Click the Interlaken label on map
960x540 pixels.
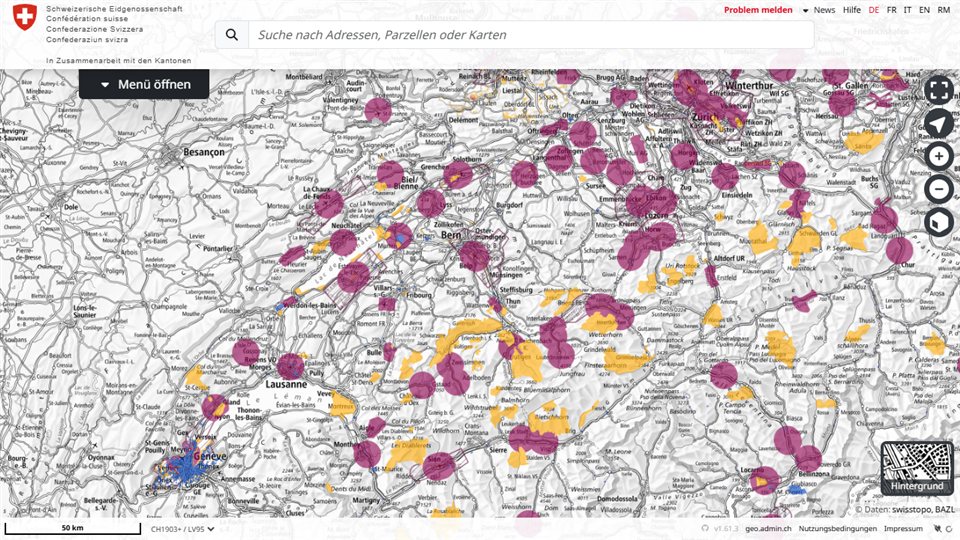coord(539,318)
